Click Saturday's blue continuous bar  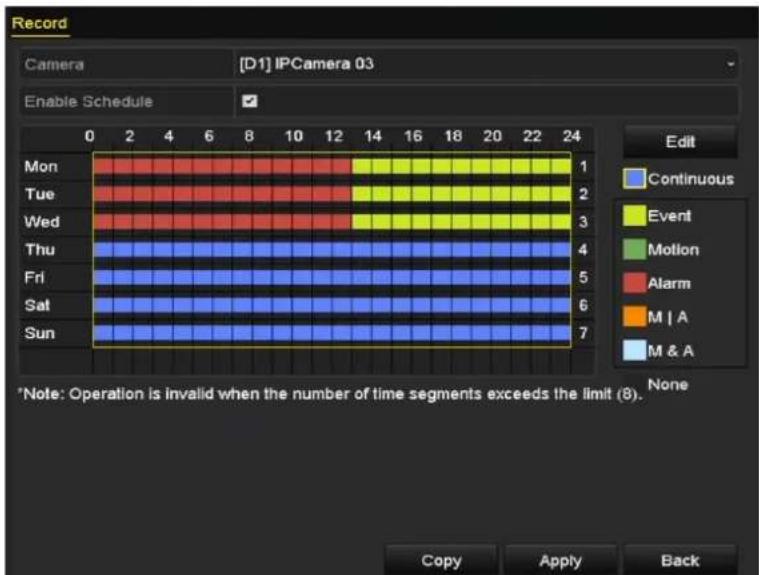point(332,305)
